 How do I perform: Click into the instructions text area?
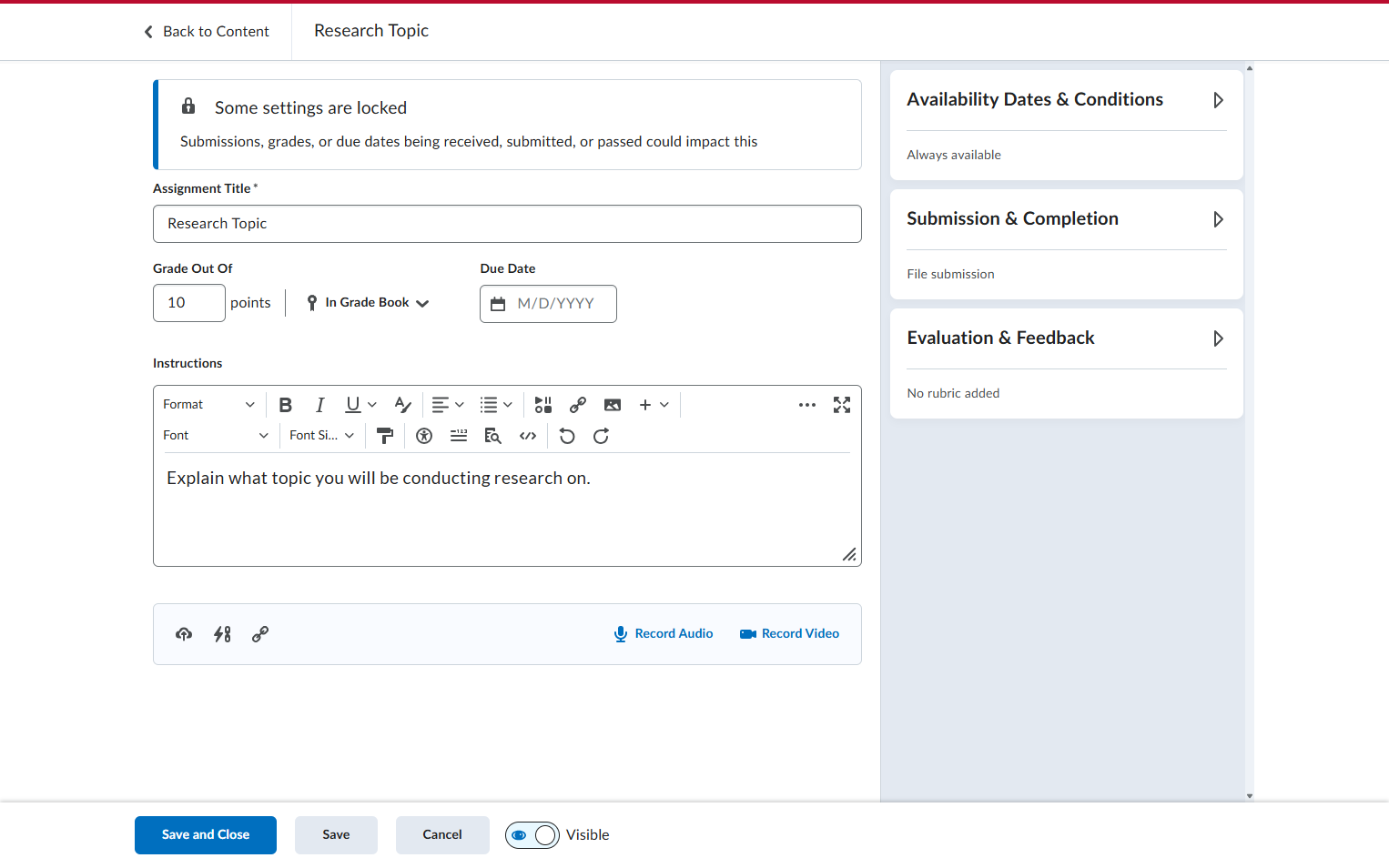tap(507, 510)
